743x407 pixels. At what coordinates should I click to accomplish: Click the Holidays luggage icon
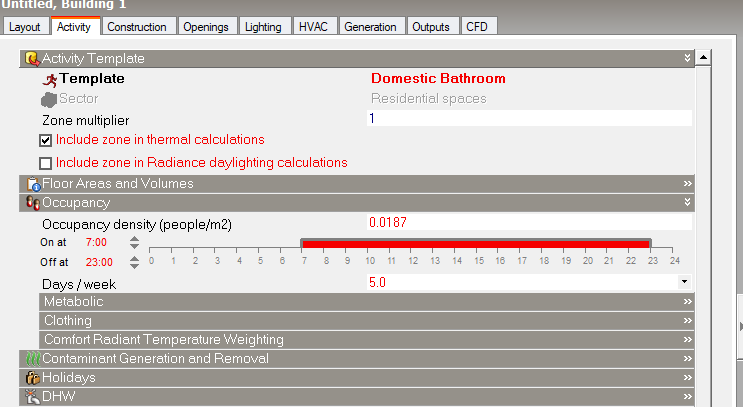[33, 378]
